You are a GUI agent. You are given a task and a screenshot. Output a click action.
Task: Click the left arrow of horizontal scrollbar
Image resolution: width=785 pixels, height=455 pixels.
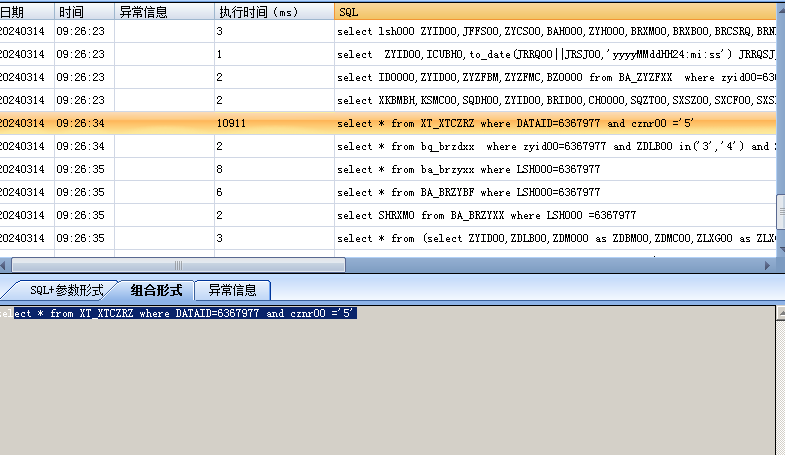(4, 265)
